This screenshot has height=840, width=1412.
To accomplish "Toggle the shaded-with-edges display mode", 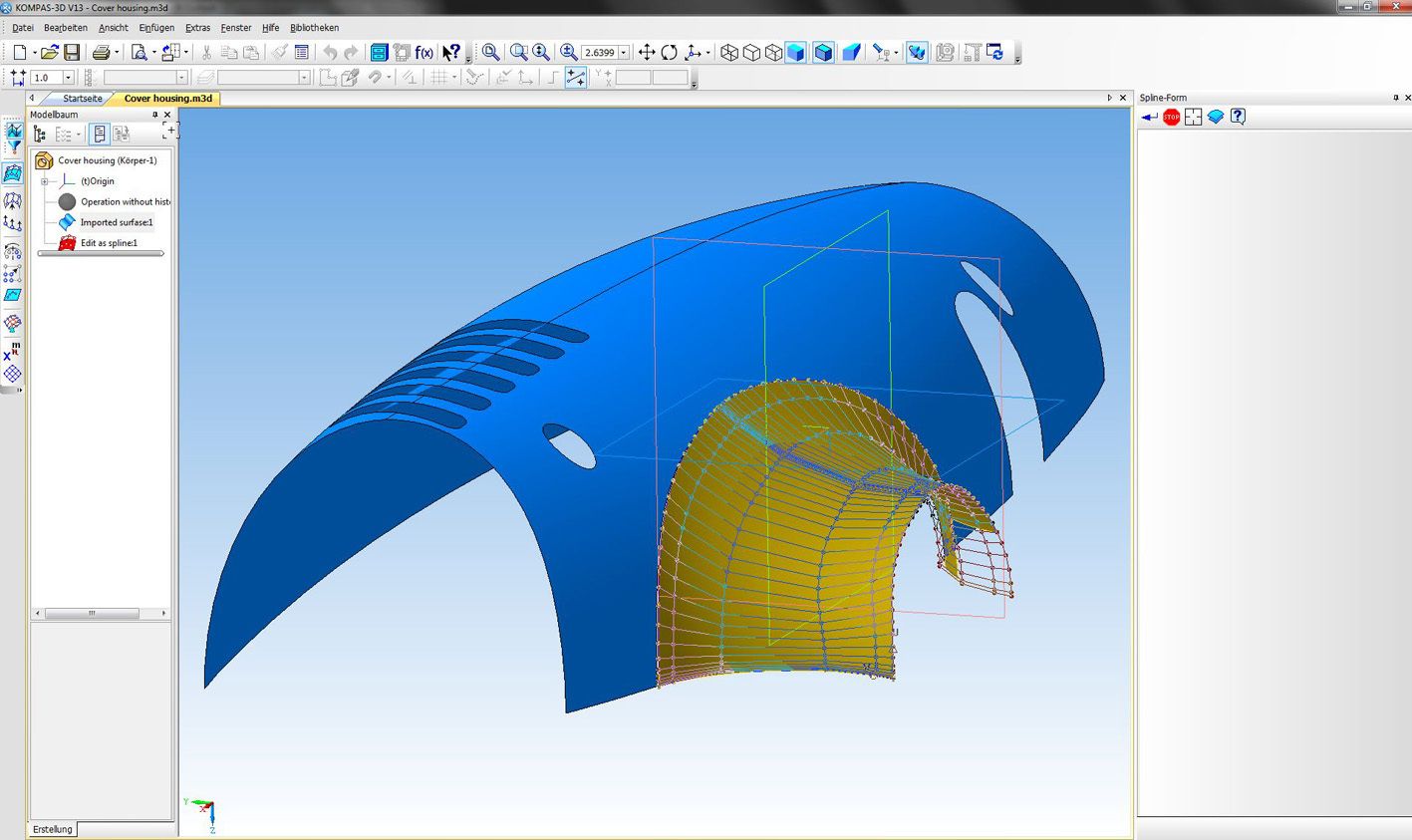I will (823, 53).
